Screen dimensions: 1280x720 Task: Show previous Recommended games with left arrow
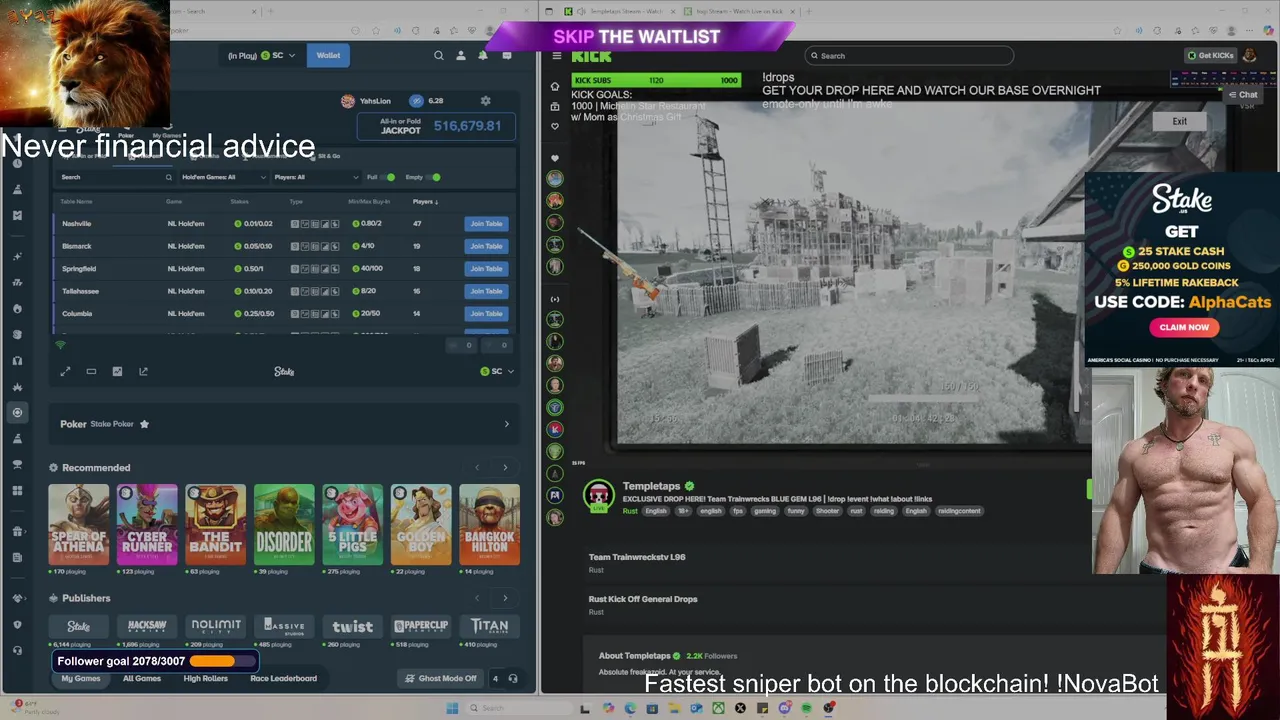pos(477,468)
